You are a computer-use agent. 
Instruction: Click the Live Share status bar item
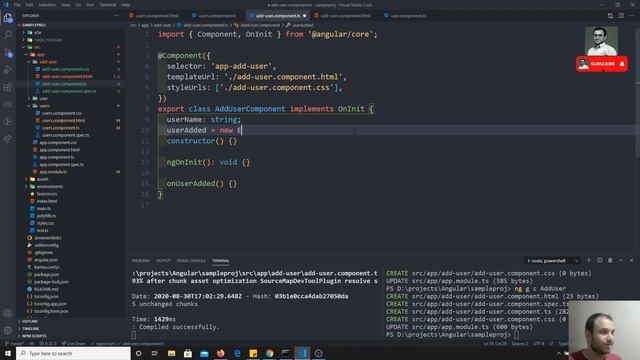(74, 344)
